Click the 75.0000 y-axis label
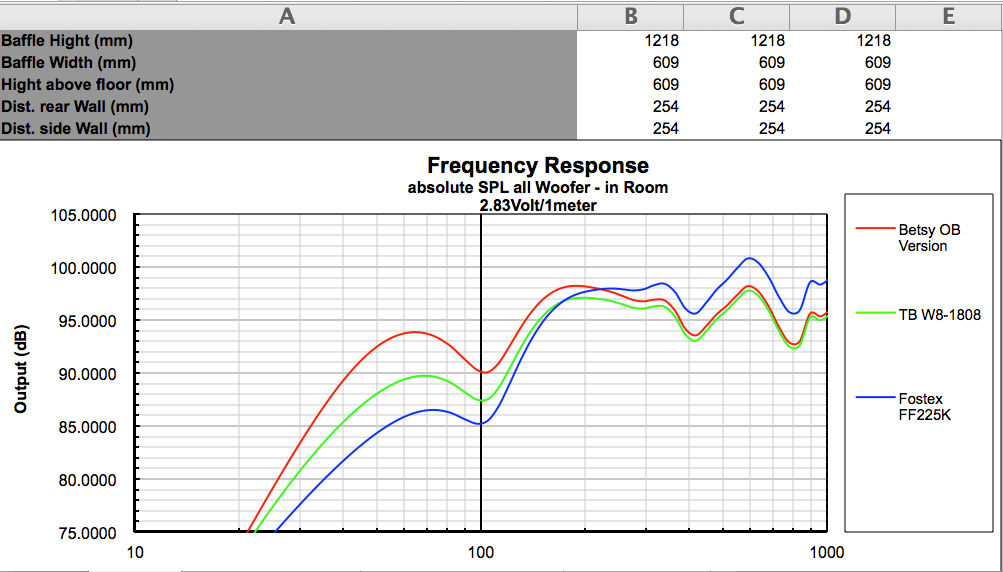 point(87,533)
